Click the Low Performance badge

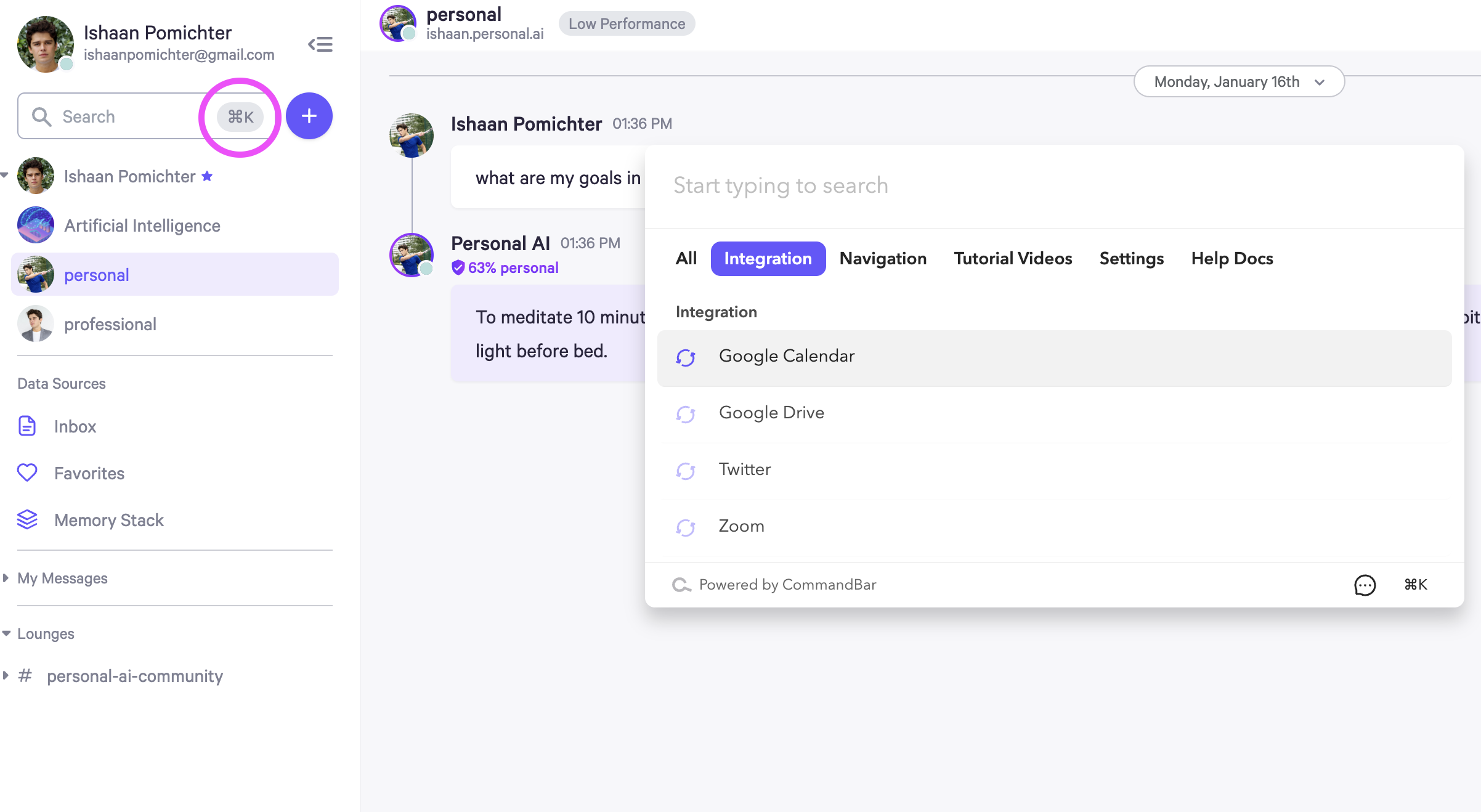(x=627, y=24)
